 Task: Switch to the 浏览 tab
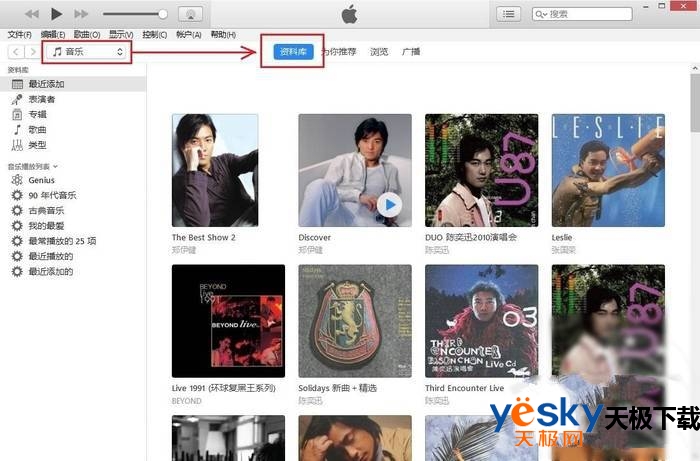tap(379, 52)
